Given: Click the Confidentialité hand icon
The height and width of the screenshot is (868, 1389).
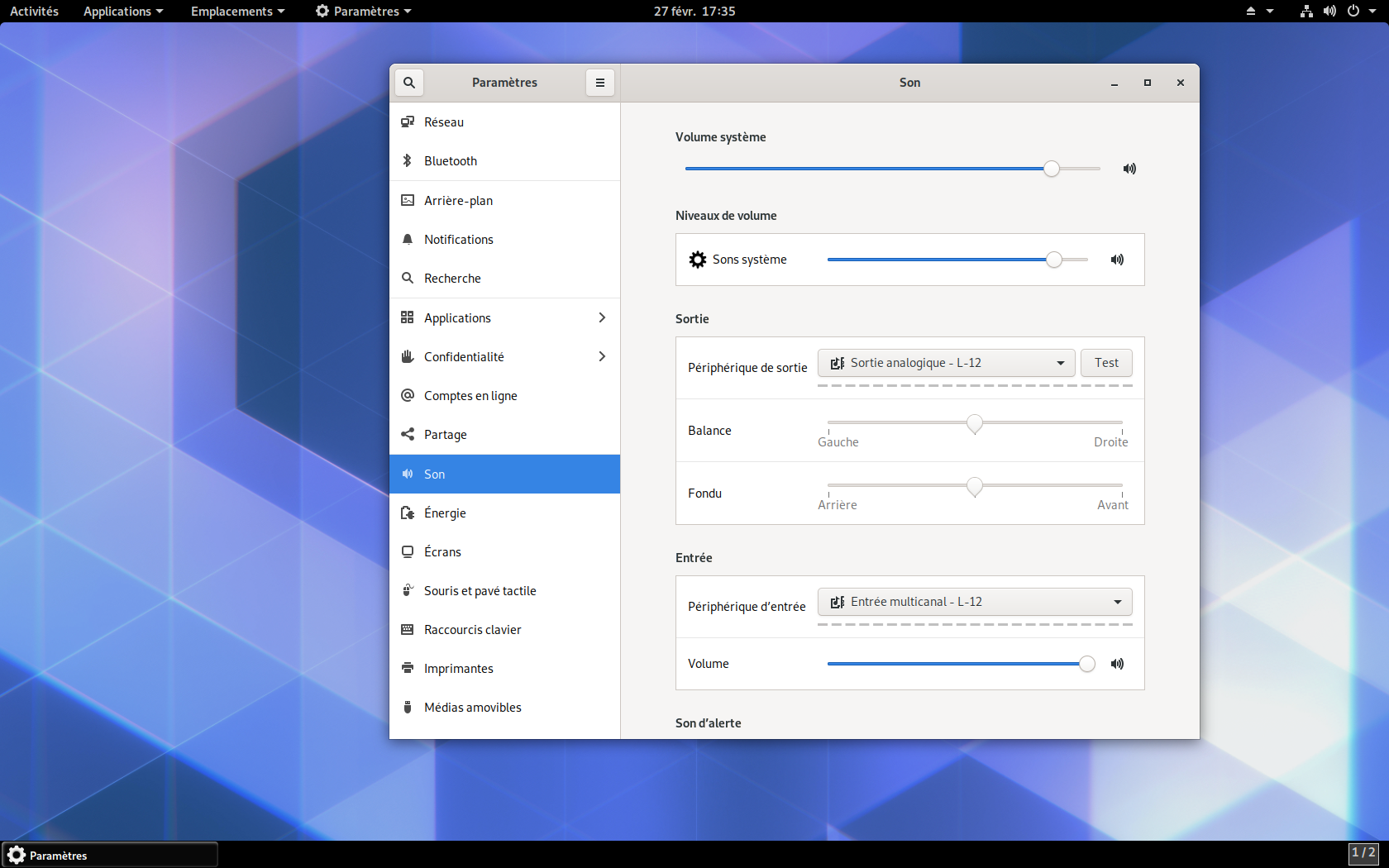Looking at the screenshot, I should point(408,357).
